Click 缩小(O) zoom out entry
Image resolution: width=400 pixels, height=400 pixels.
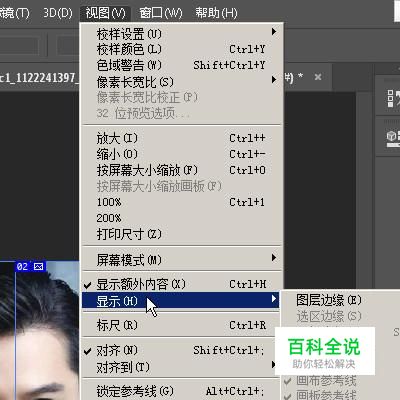pyautogui.click(x=182, y=154)
